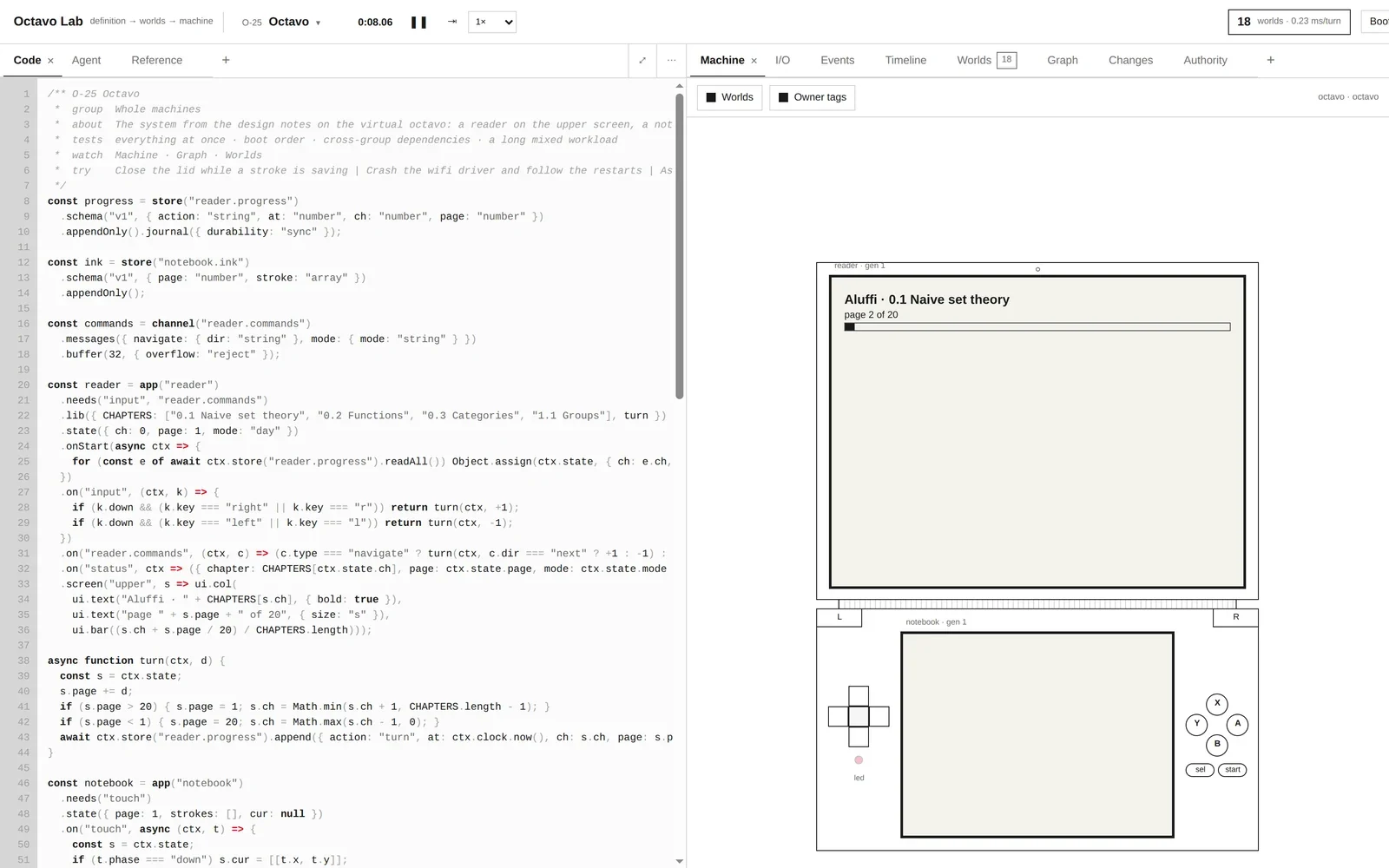This screenshot has width=1389, height=868.
Task: Tap the R shoulder button on device
Action: click(x=1235, y=617)
